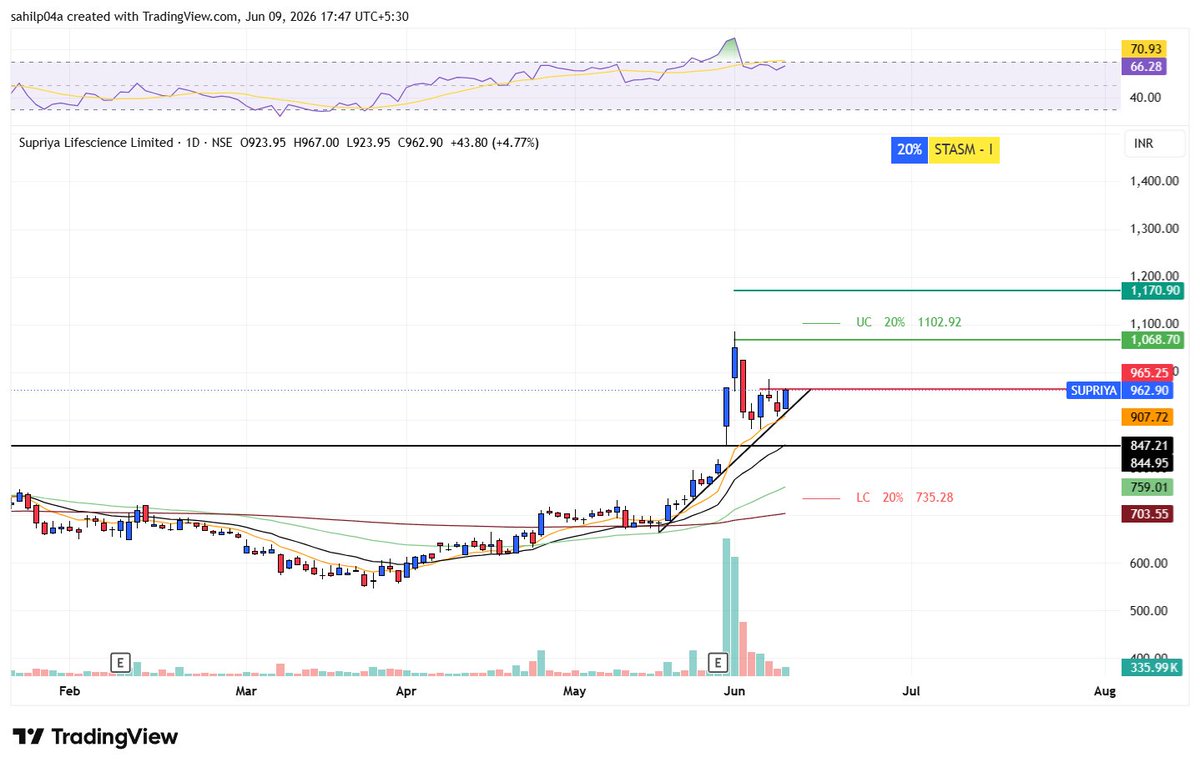
Task: Click the Aug label on time axis
Action: click(x=1104, y=691)
